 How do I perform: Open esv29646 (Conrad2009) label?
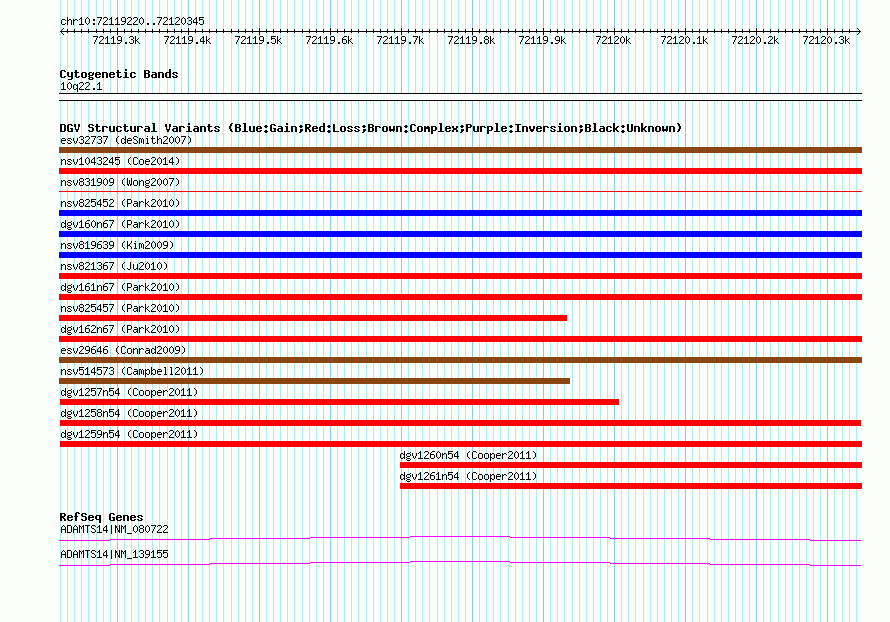click(123, 350)
